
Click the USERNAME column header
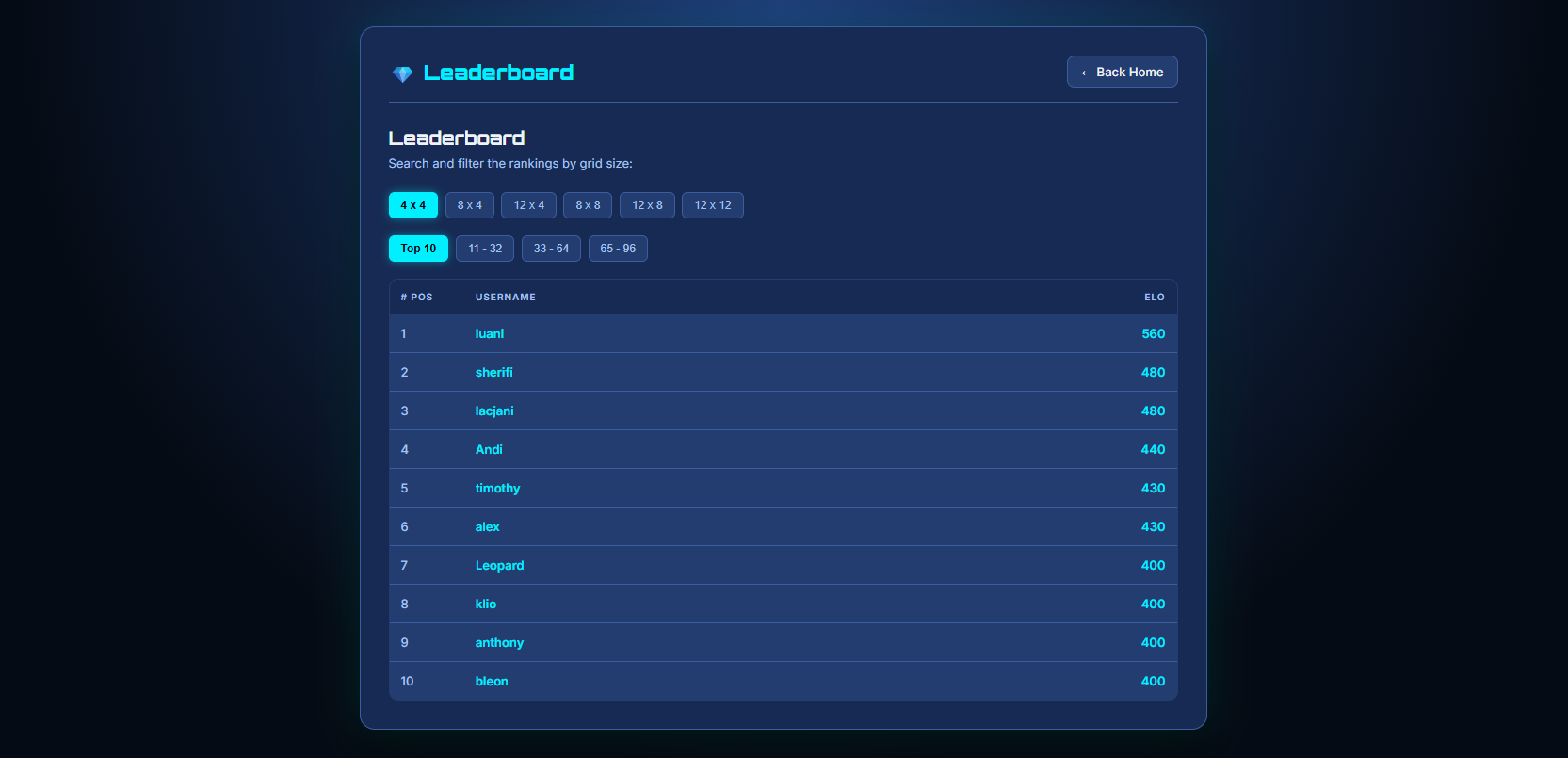click(506, 297)
